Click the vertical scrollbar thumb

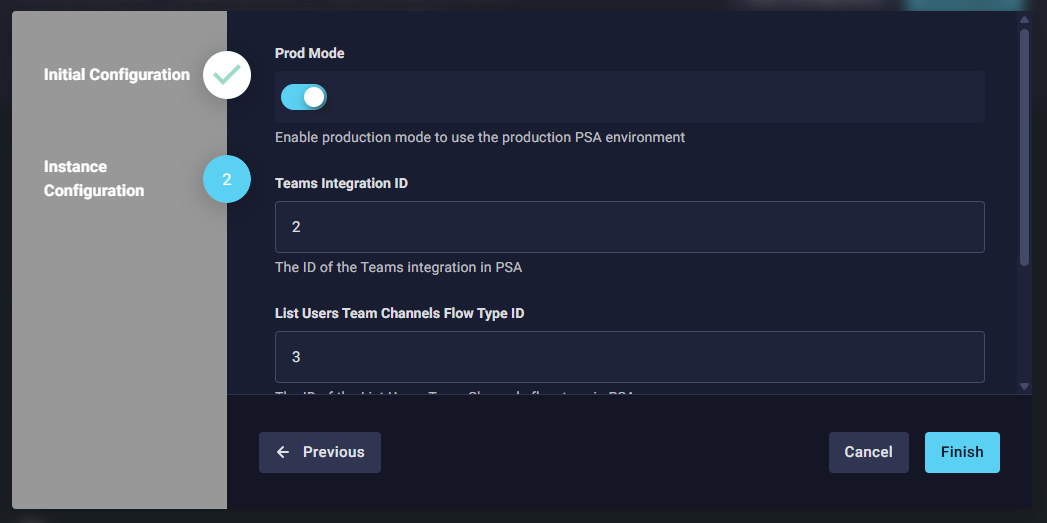tap(1024, 147)
